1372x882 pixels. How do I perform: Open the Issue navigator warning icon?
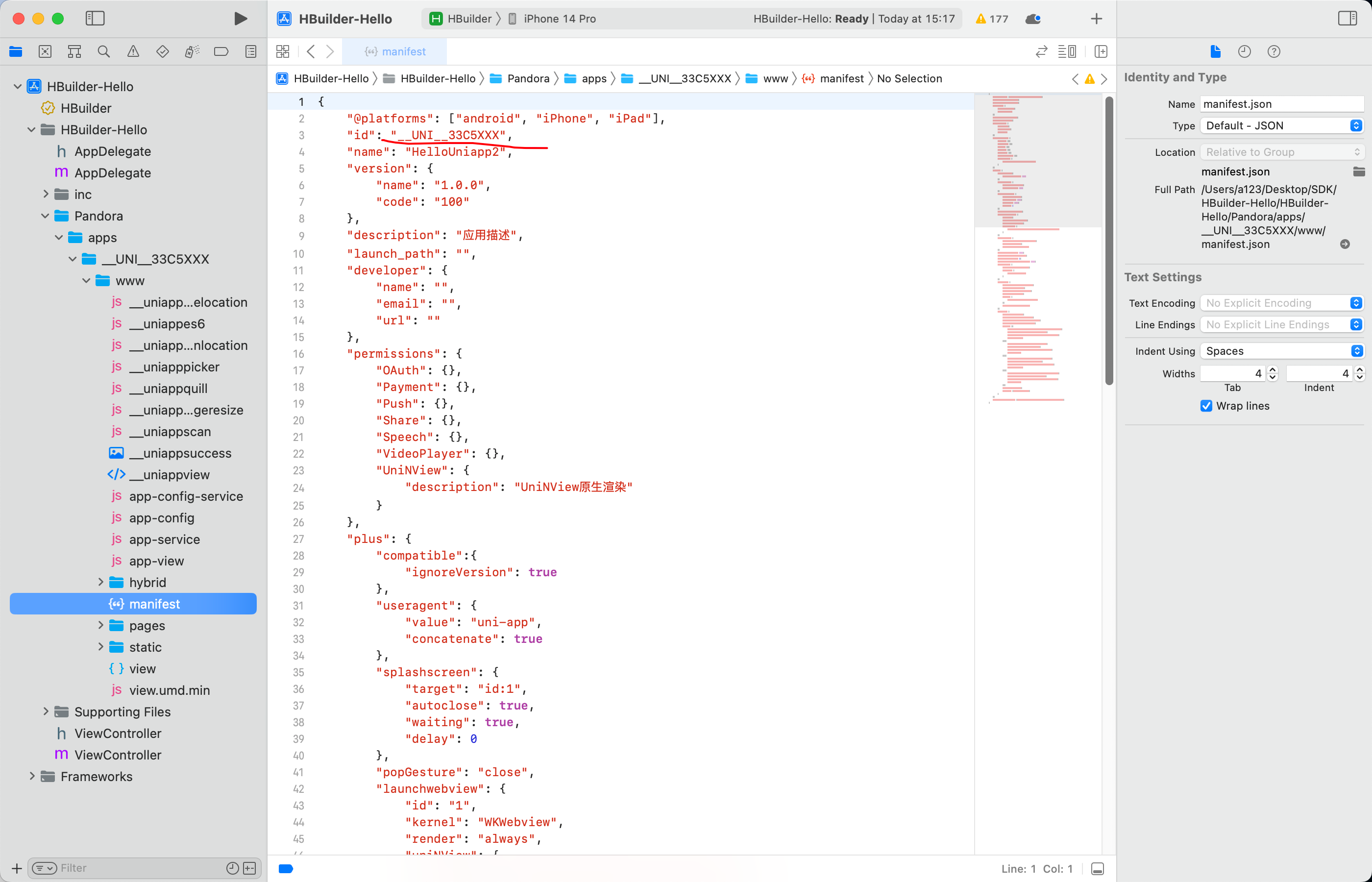[x=133, y=51]
